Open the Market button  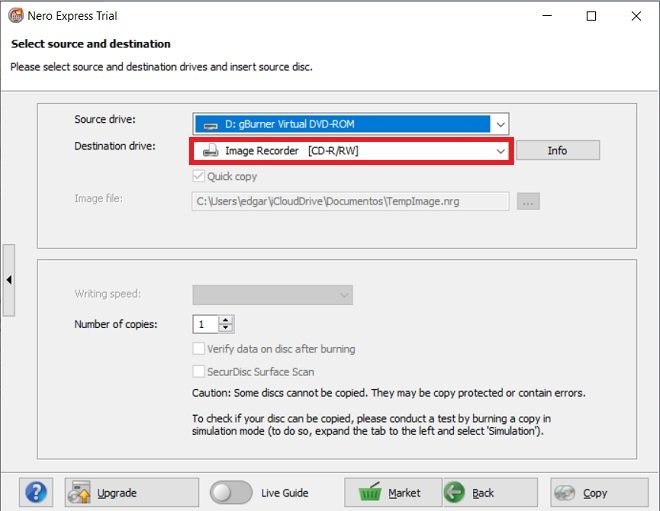(393, 492)
